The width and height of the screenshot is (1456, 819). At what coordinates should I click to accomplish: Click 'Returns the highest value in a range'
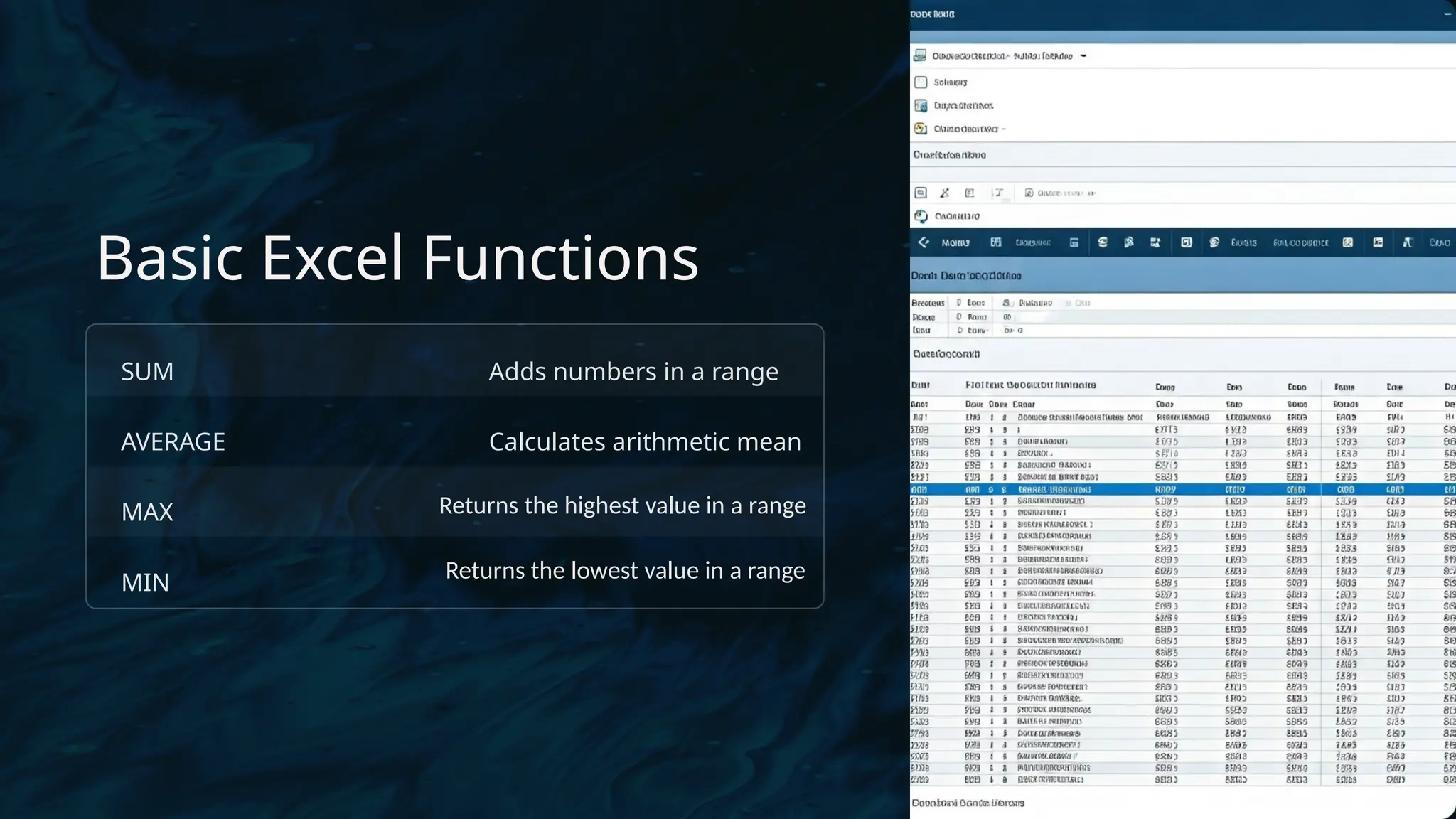tap(622, 505)
